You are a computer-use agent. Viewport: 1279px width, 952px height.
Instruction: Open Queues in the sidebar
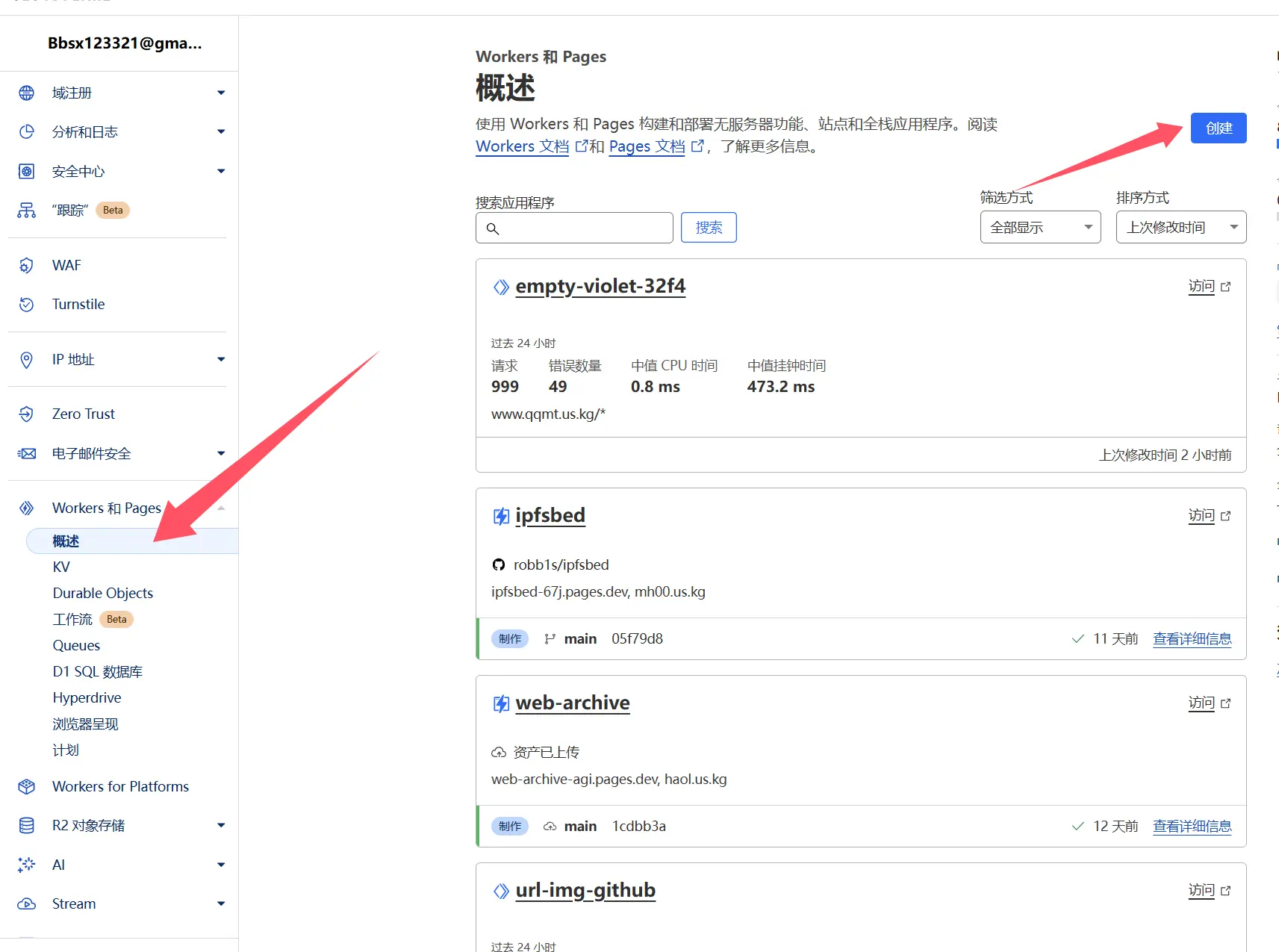click(76, 645)
